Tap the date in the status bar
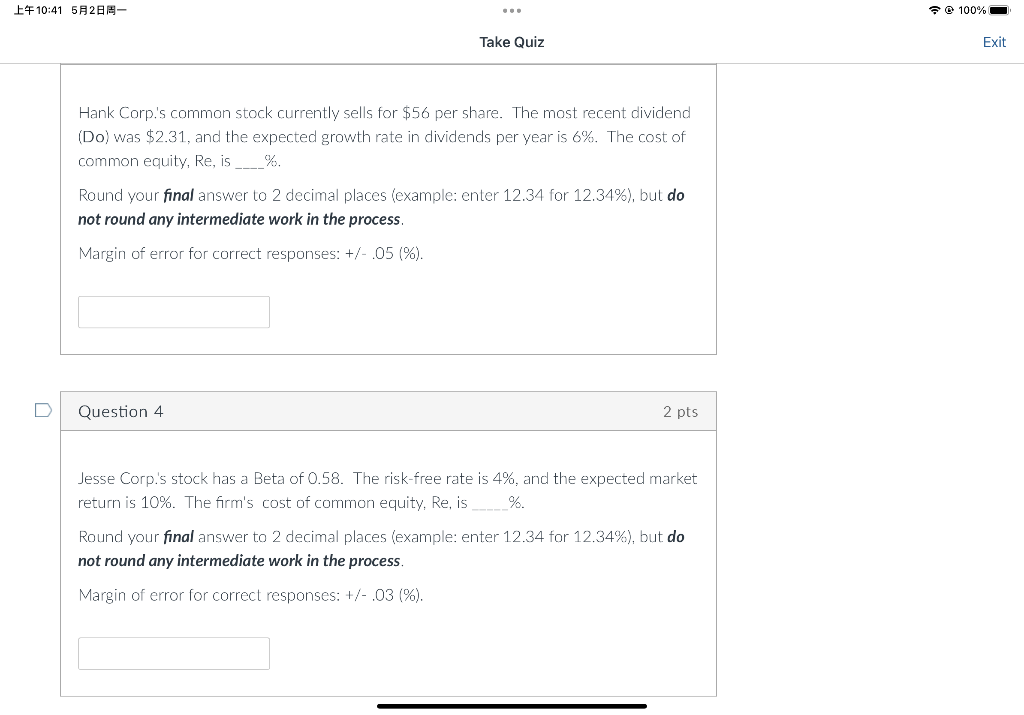The width and height of the screenshot is (1024, 715). coord(99,10)
